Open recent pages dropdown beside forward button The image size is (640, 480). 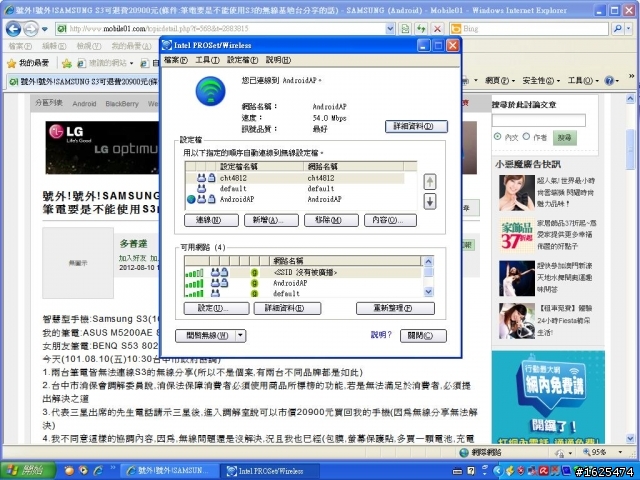pos(44,29)
